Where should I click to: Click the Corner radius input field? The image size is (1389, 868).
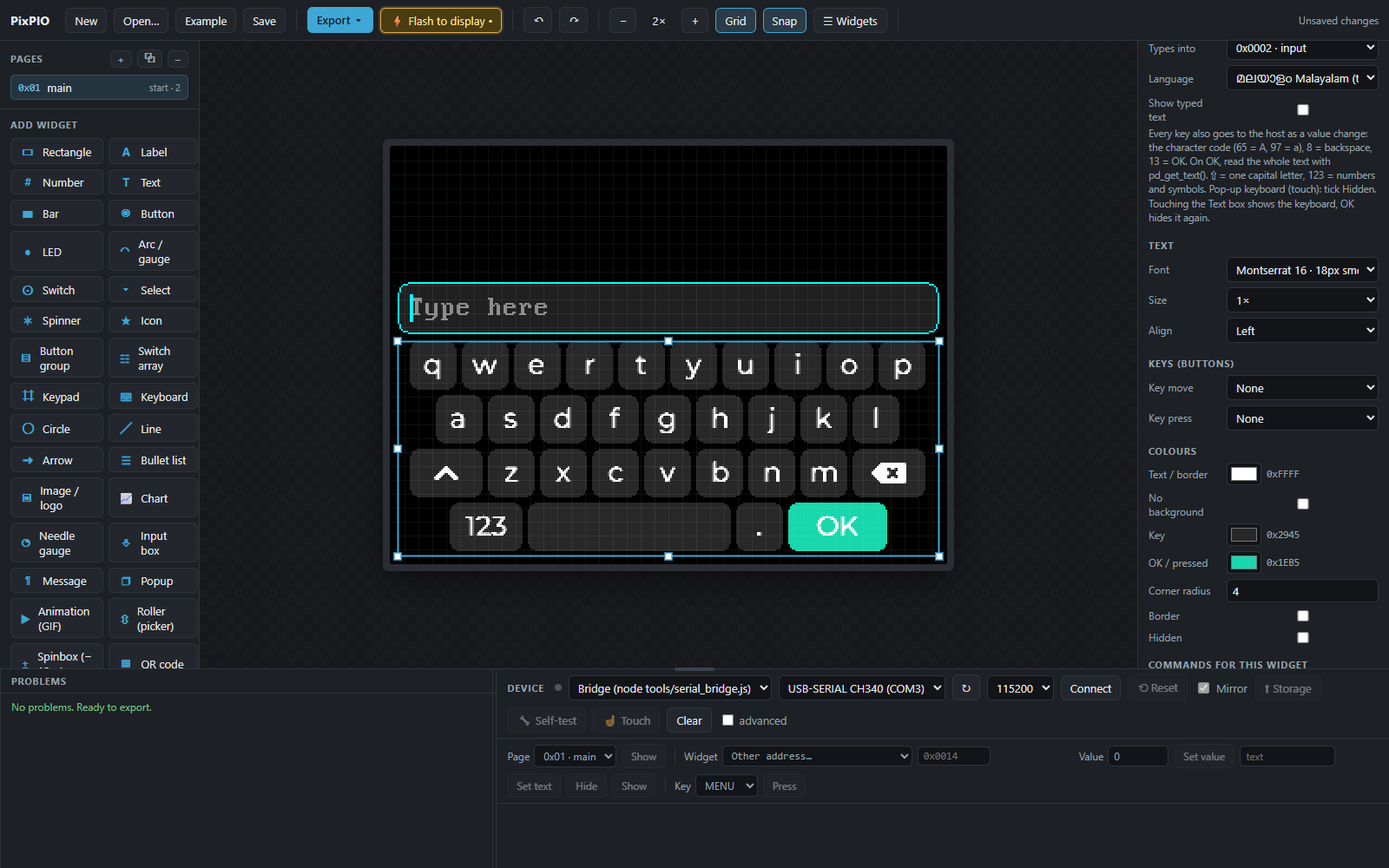pyautogui.click(x=1302, y=591)
